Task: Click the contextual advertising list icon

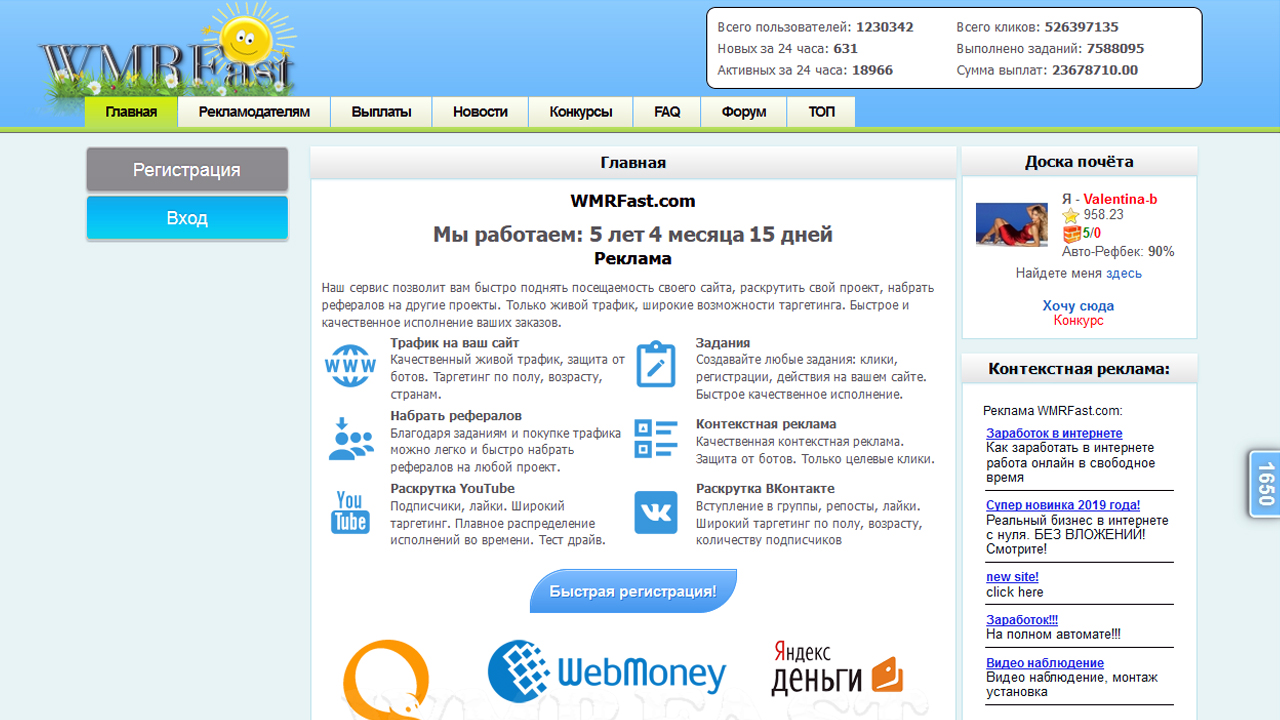Action: (656, 439)
